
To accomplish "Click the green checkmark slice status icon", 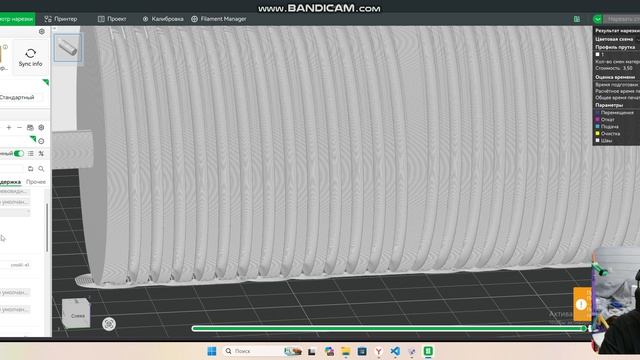I will click(x=598, y=19).
